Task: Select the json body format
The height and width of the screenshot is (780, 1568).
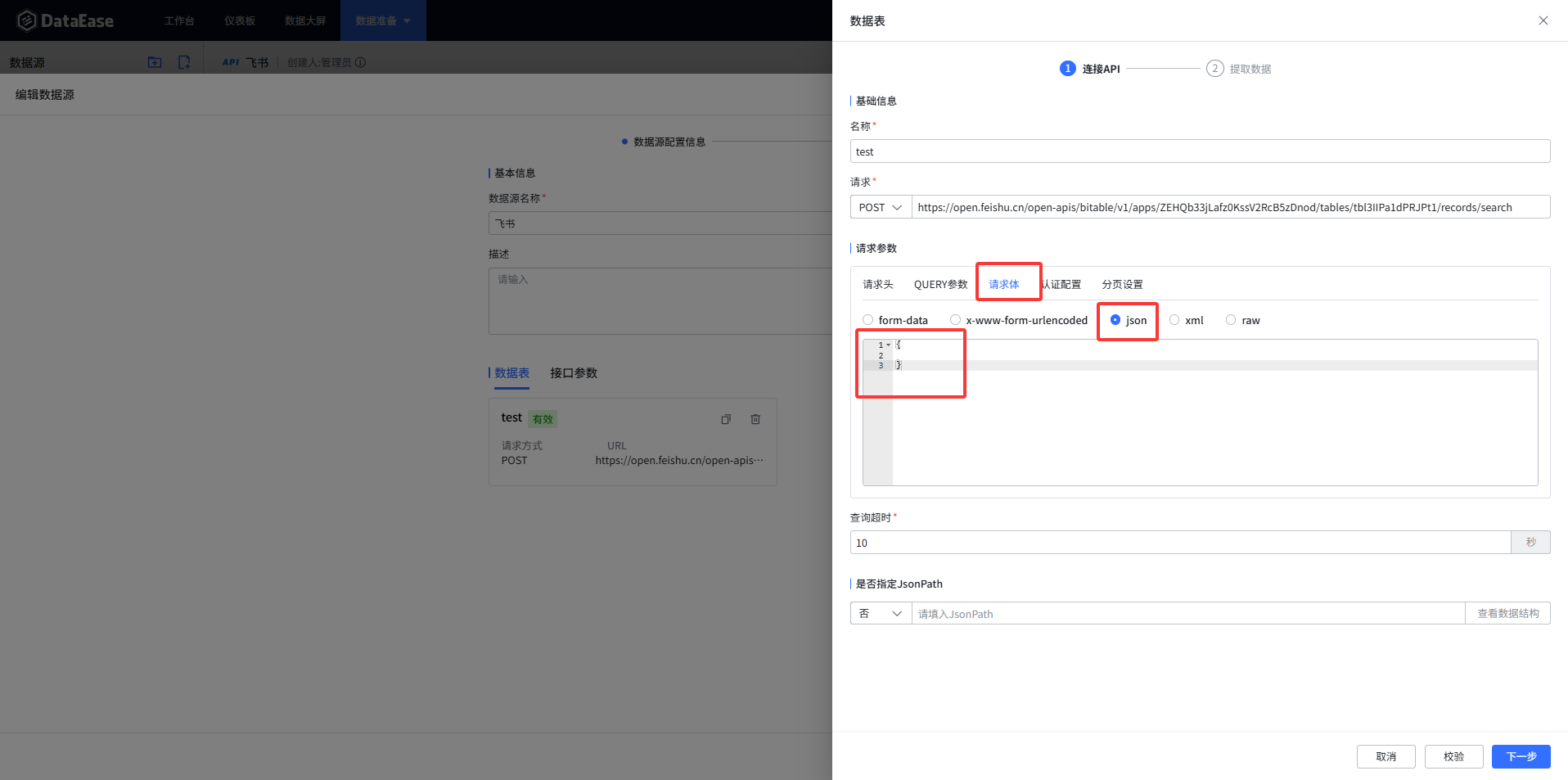Action: coord(1115,320)
